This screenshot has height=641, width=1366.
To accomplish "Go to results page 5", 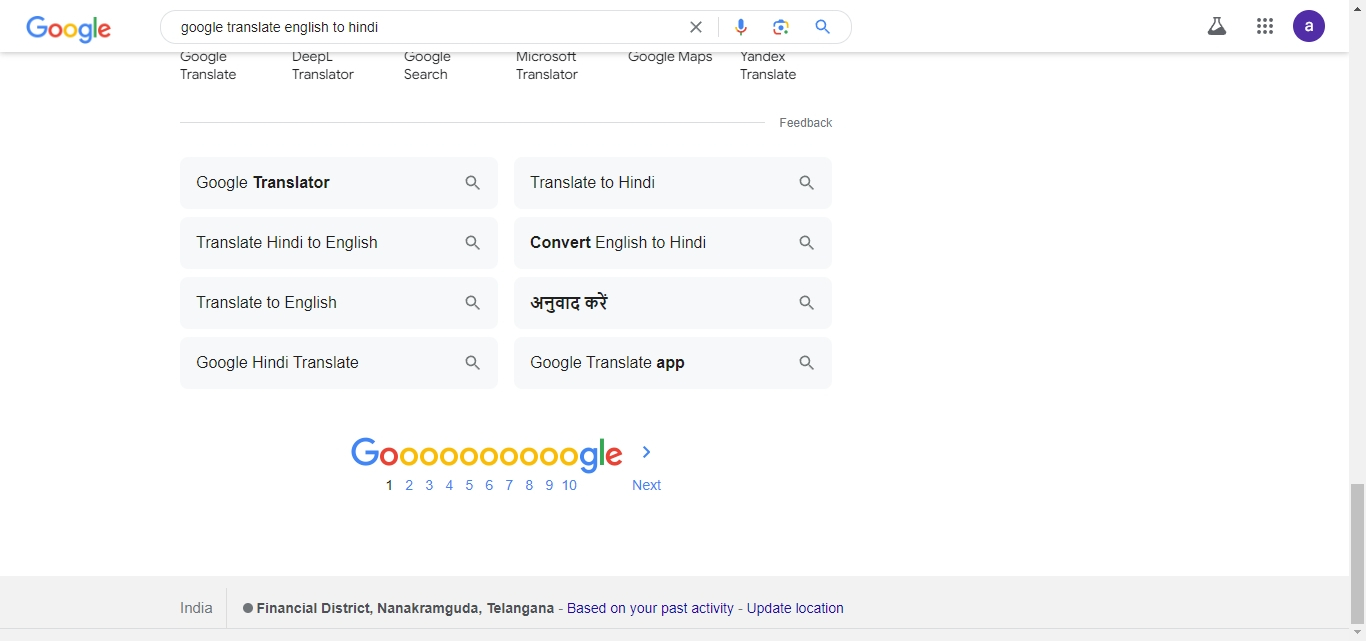I will tap(469, 485).
